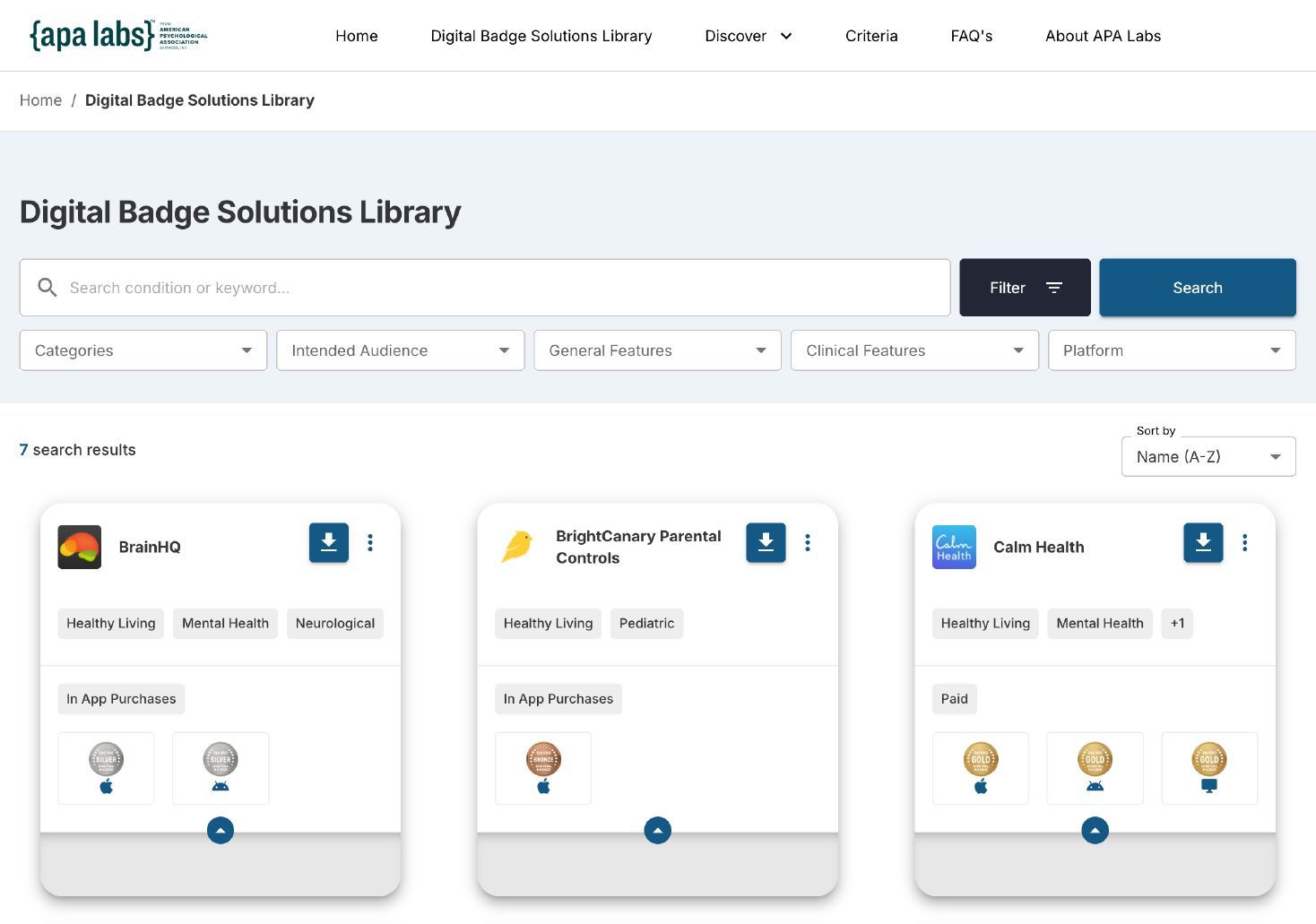Click the BrightCanary download icon button

click(766, 543)
